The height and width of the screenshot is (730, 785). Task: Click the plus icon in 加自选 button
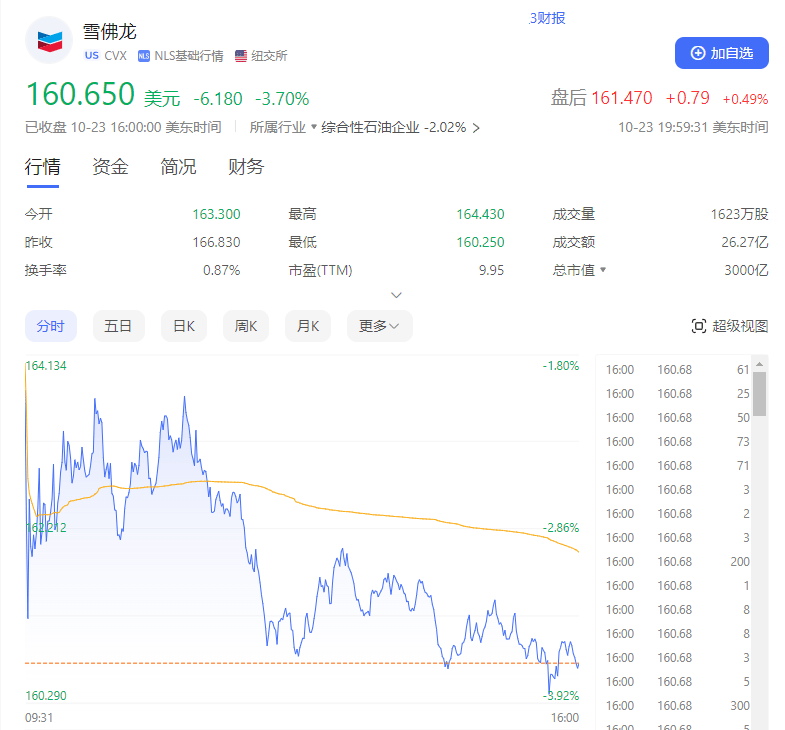(x=698, y=53)
